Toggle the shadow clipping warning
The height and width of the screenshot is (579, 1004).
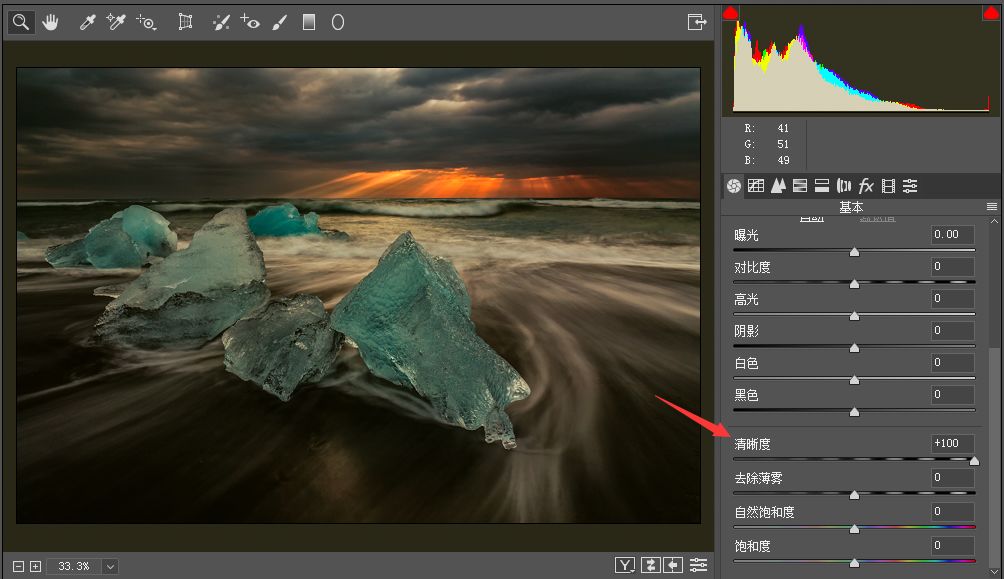[x=730, y=13]
